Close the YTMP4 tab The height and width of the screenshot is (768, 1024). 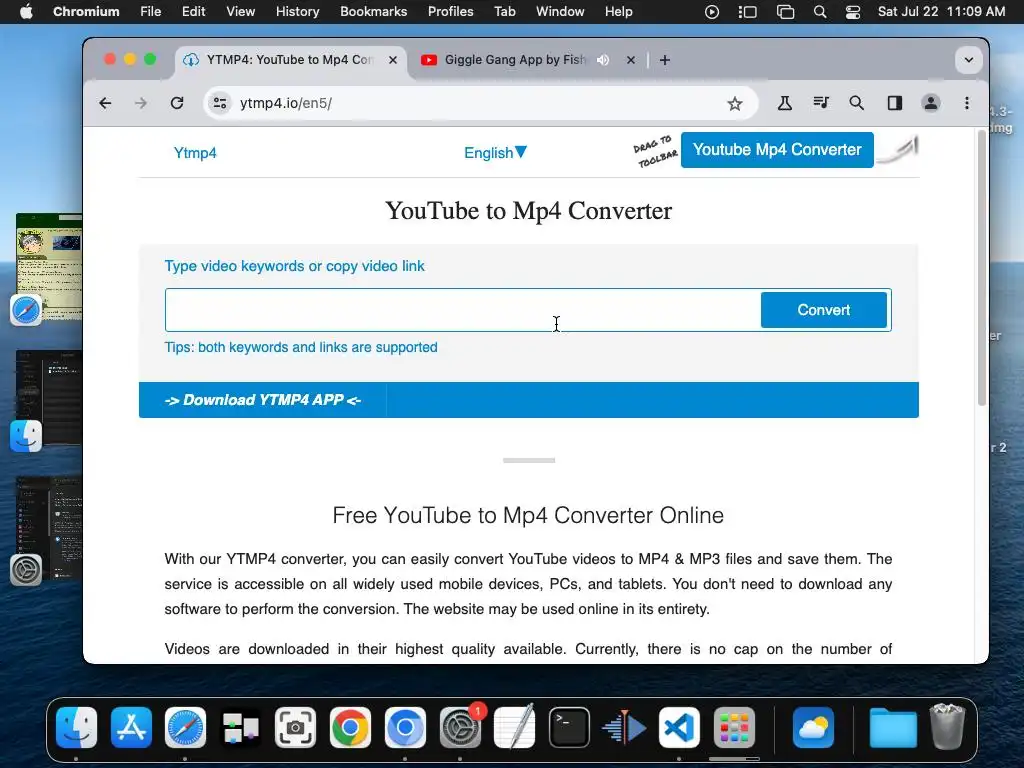[392, 60]
